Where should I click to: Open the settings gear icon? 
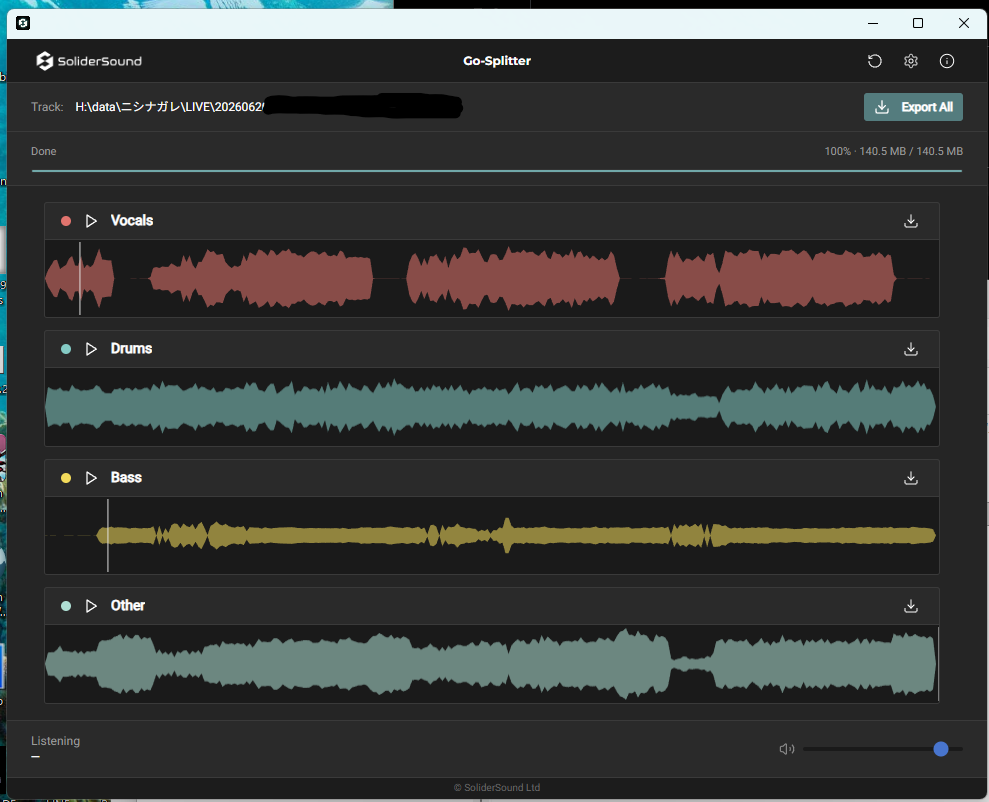coord(911,61)
